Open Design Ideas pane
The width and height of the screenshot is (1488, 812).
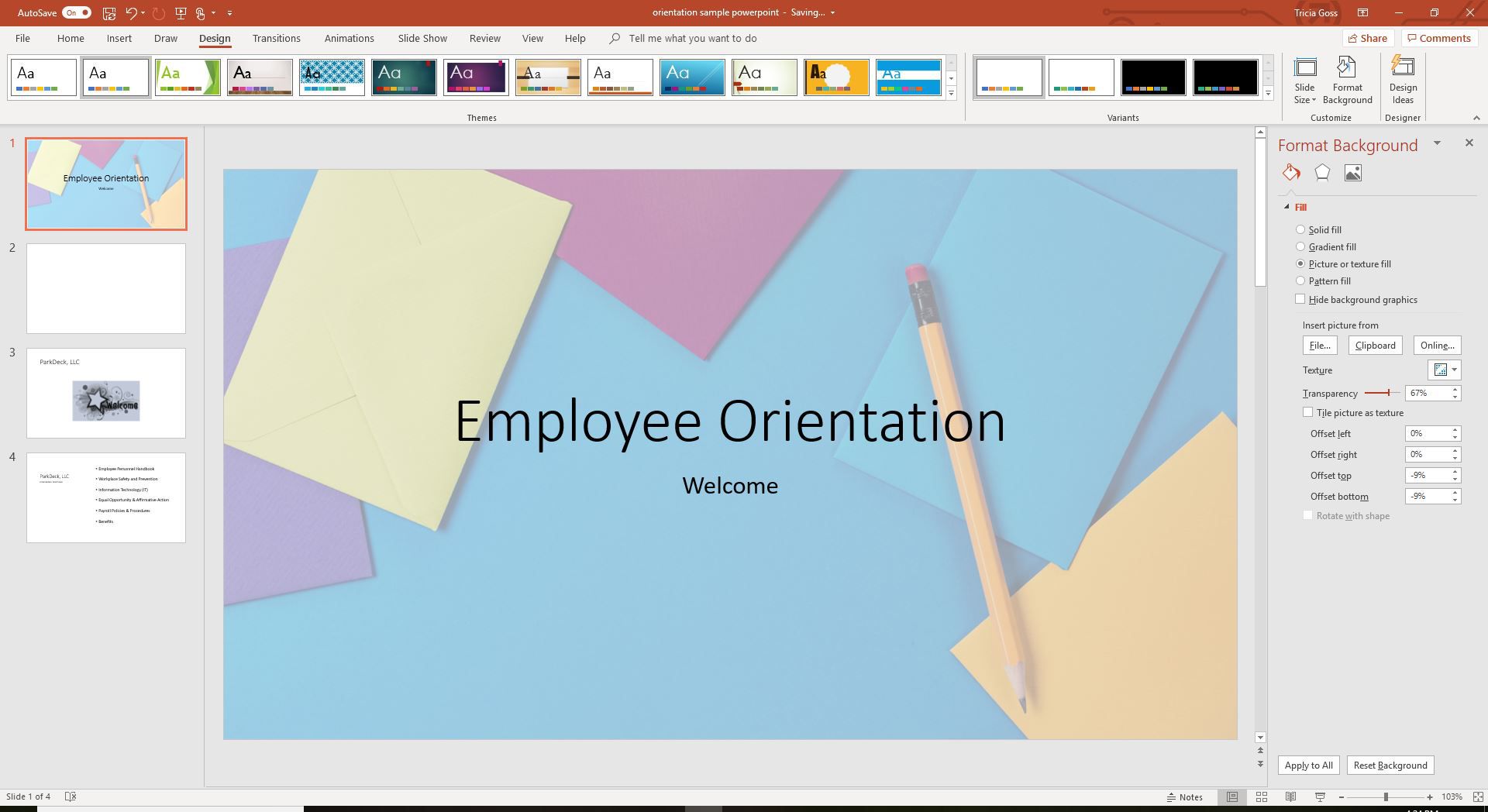pyautogui.click(x=1403, y=81)
